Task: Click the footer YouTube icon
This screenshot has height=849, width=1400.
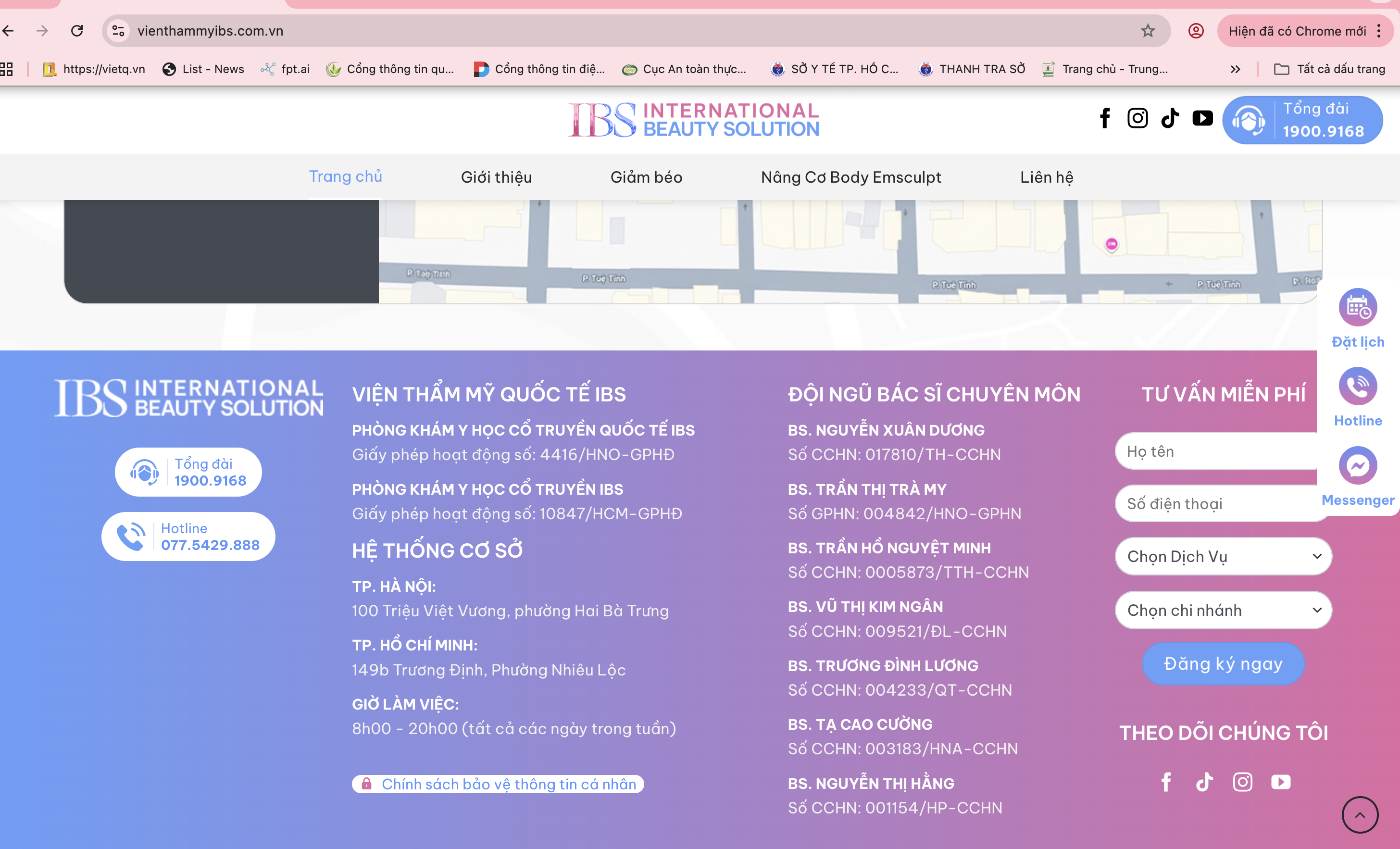Action: pyautogui.click(x=1281, y=782)
